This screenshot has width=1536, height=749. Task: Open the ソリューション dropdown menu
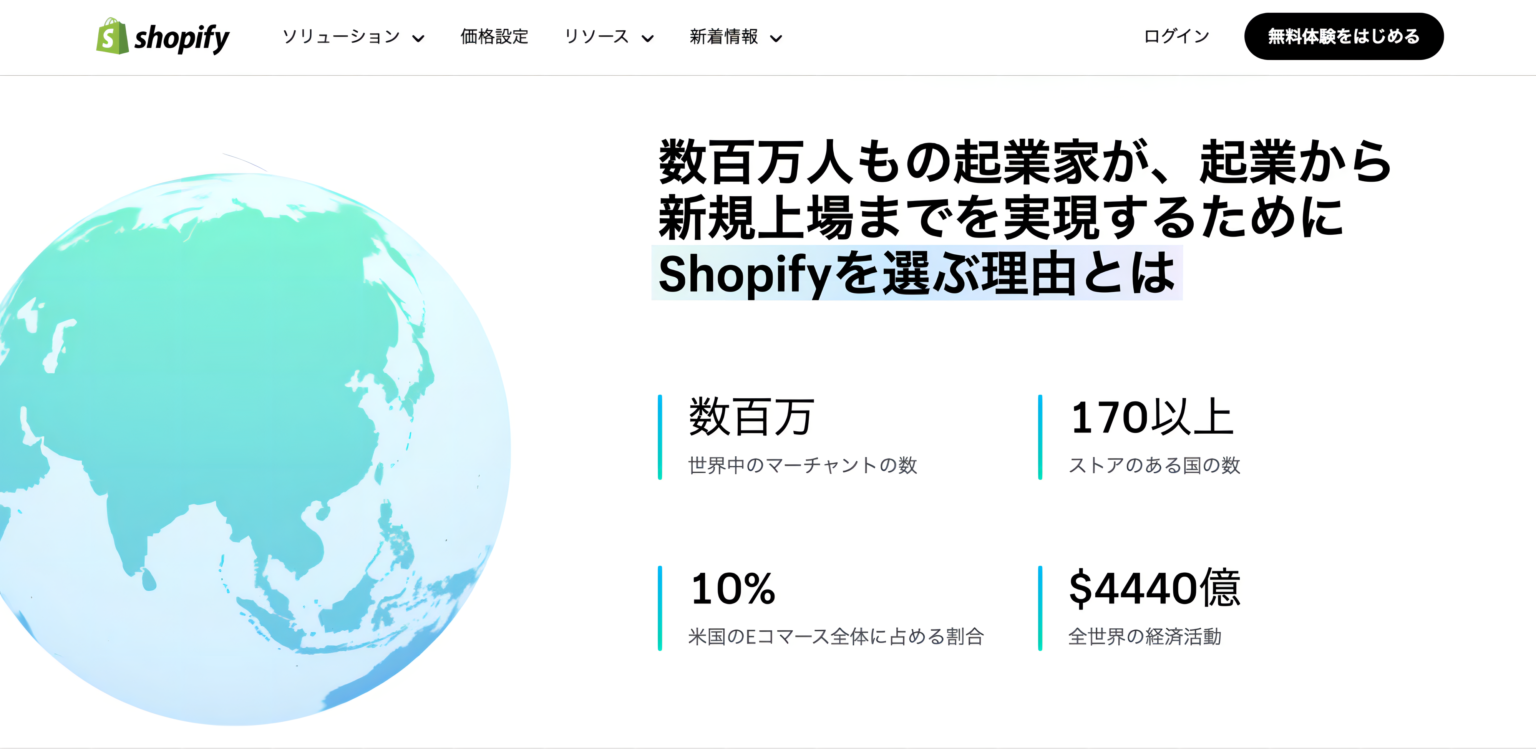click(342, 37)
